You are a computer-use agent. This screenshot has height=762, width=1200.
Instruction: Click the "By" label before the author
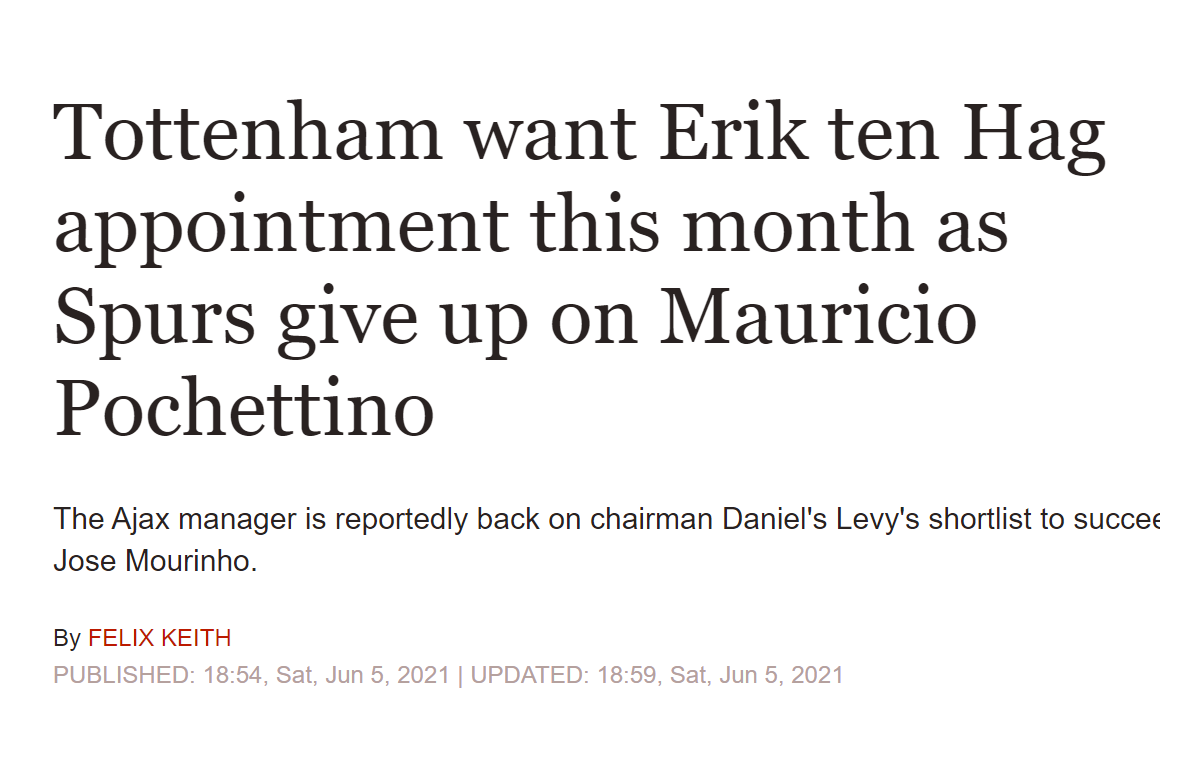[67, 638]
